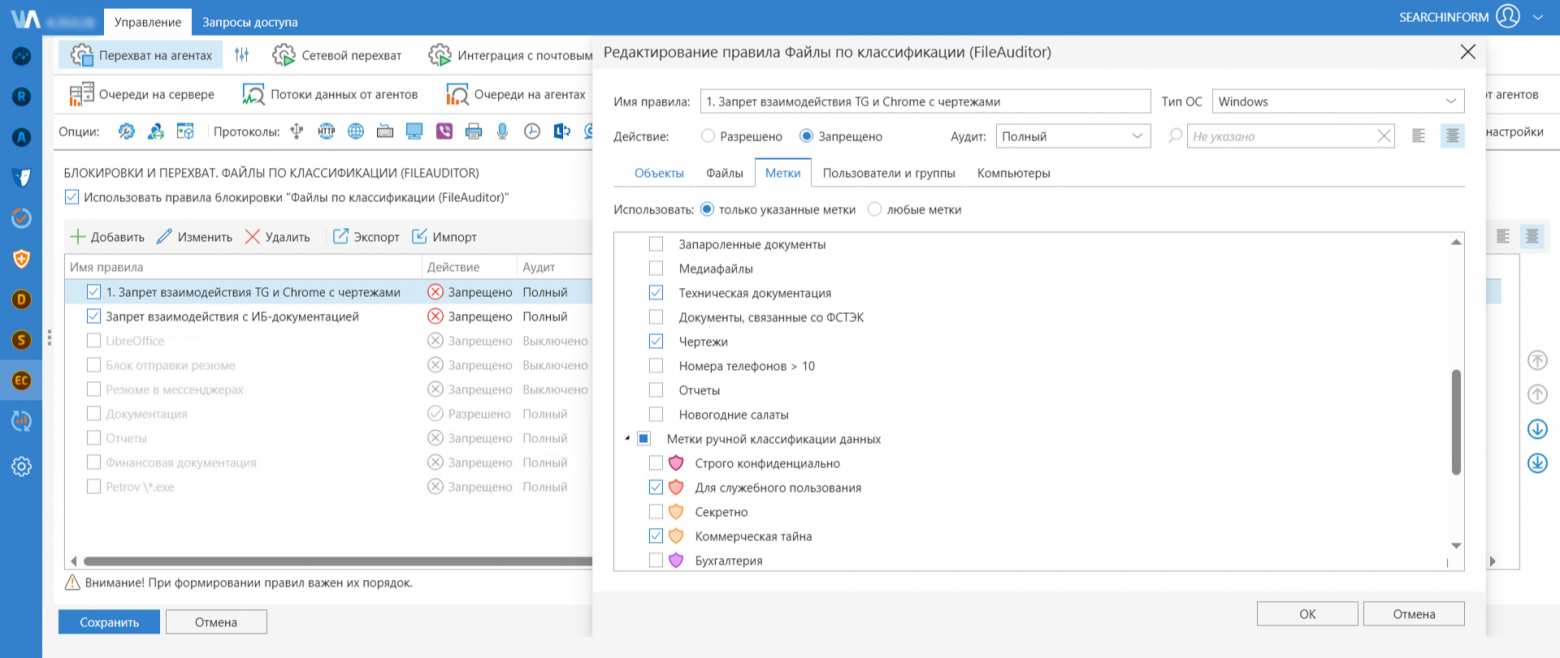
Task: Clear the 'Не указано' search field with X
Action: 1384,136
